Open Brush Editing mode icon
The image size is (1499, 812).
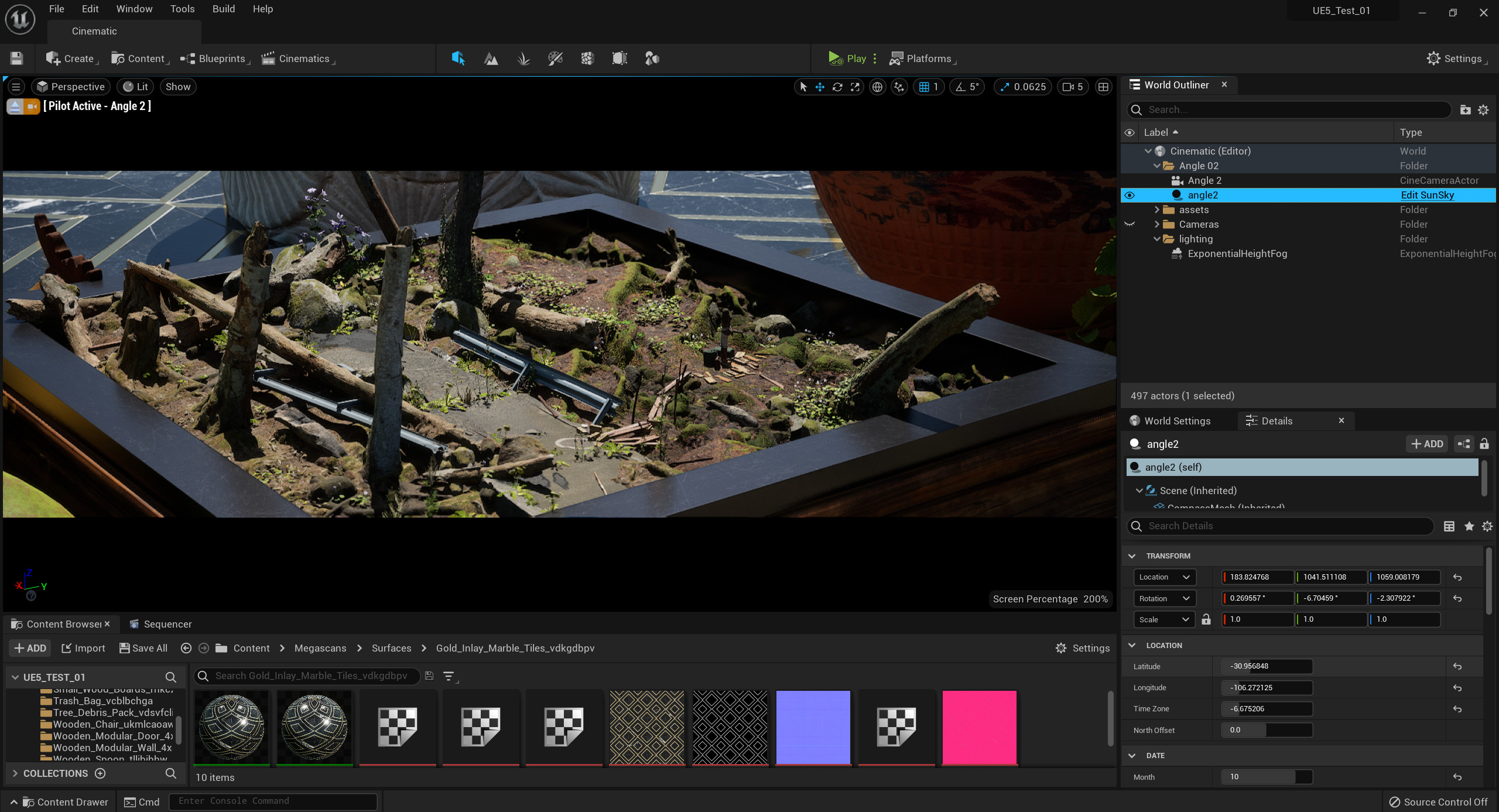tap(620, 58)
